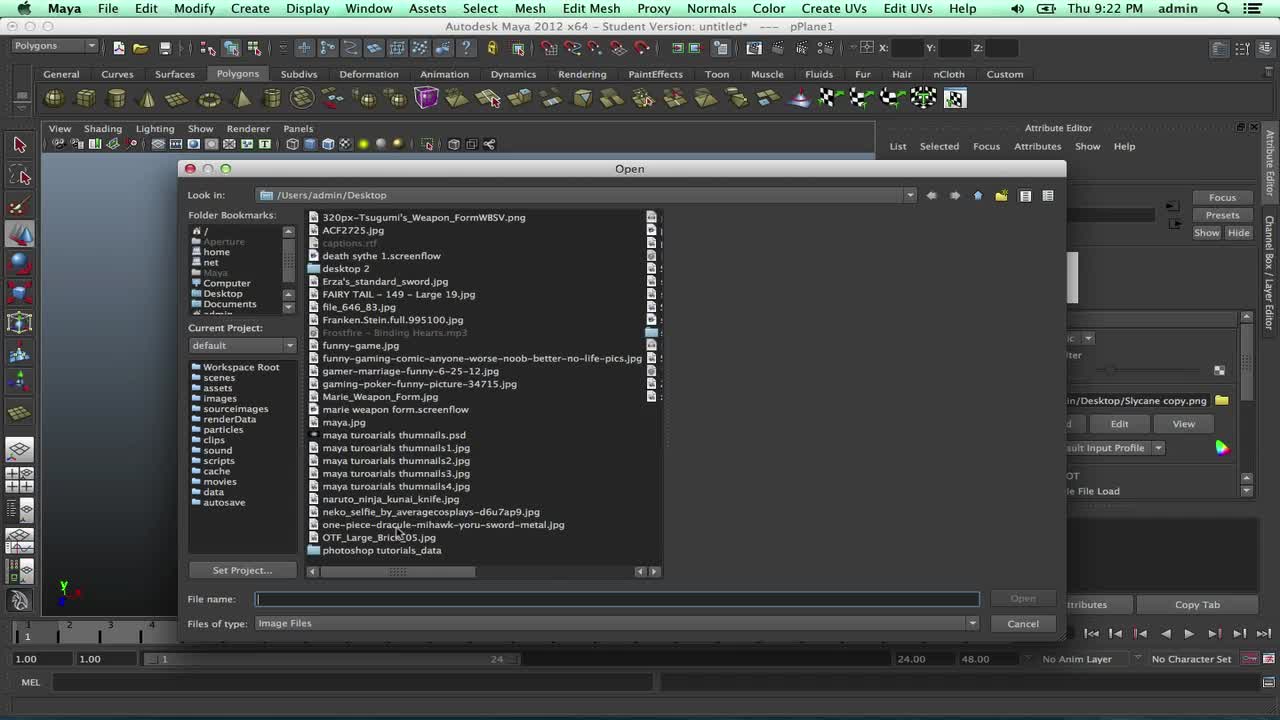Jump to start of playback range

[1092, 633]
